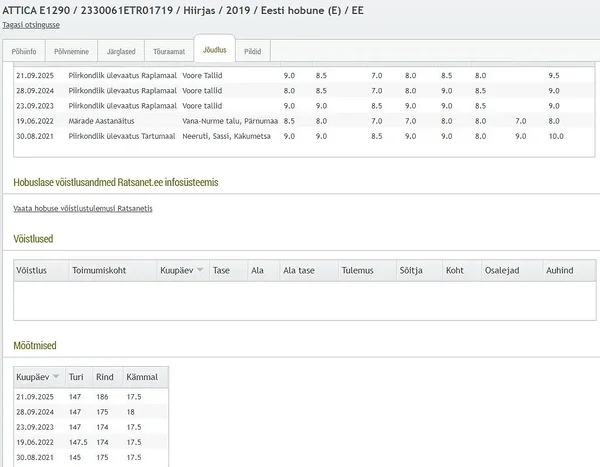
Task: Select the Jõudlus tab
Action: (x=213, y=49)
